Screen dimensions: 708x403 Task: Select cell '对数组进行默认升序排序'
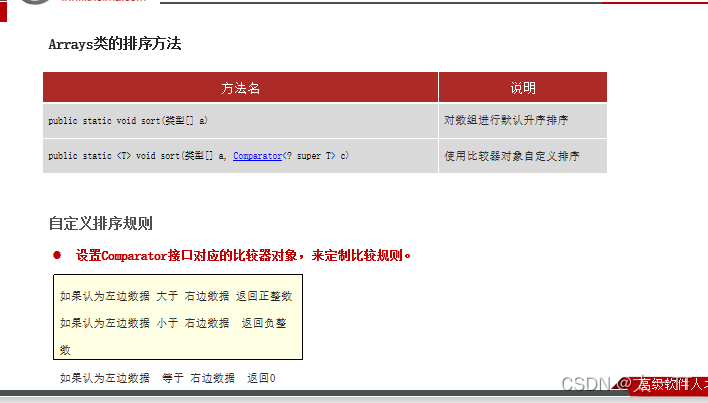[523, 120]
